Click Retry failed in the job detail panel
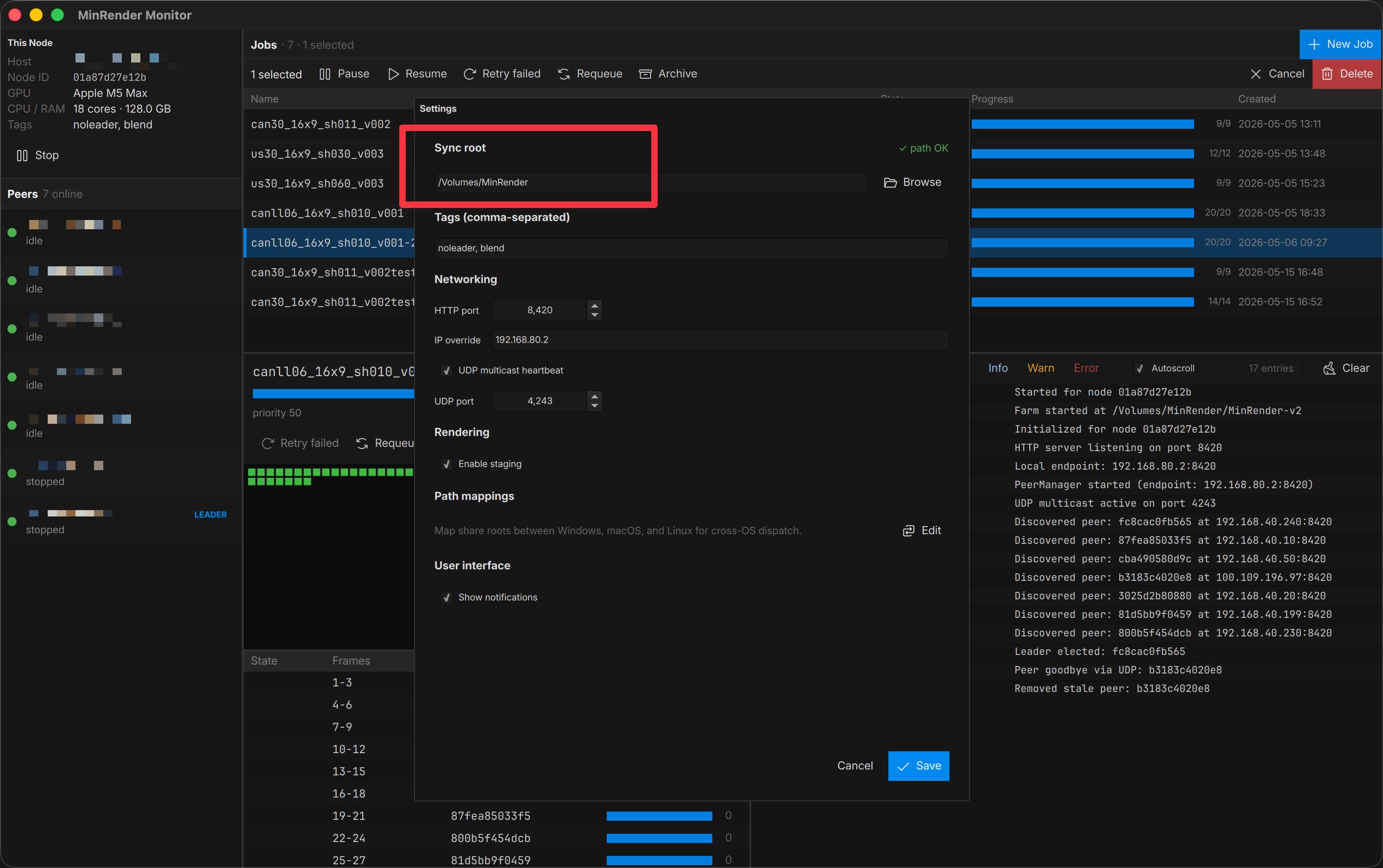1383x868 pixels. [300, 443]
